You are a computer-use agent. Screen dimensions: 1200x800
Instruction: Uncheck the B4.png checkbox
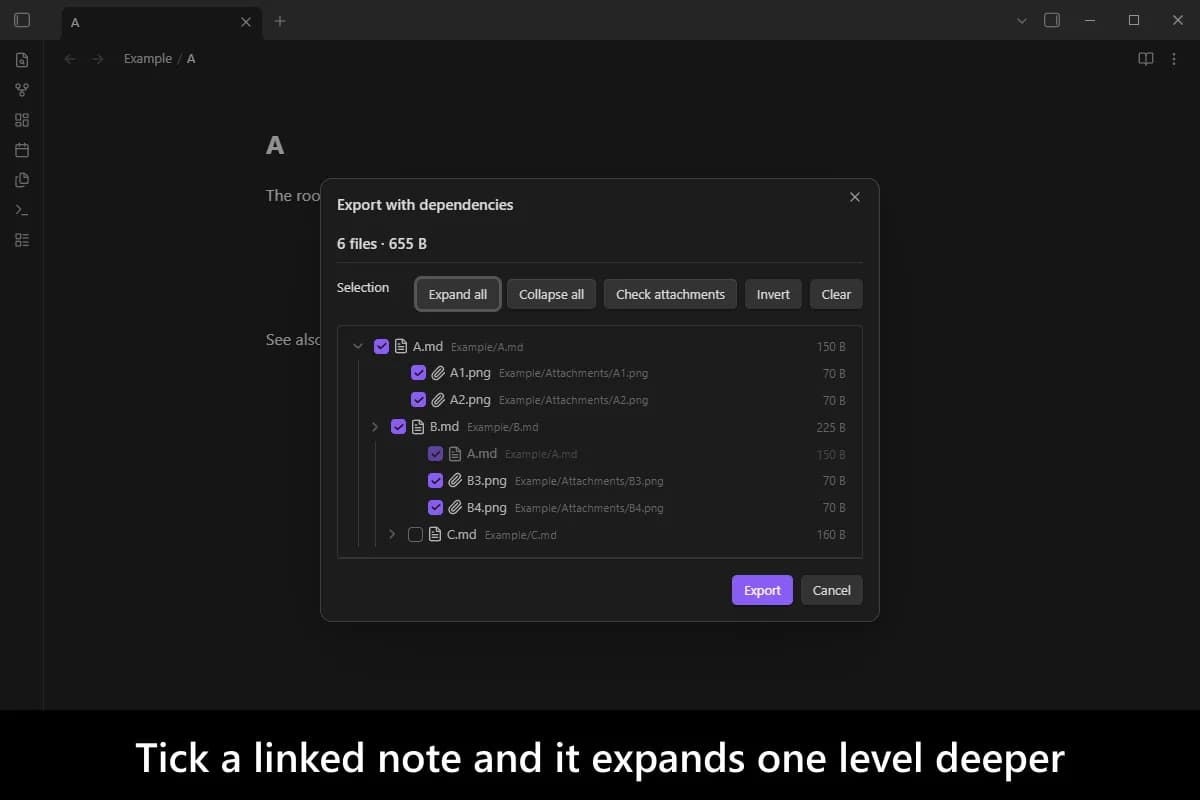[436, 508]
